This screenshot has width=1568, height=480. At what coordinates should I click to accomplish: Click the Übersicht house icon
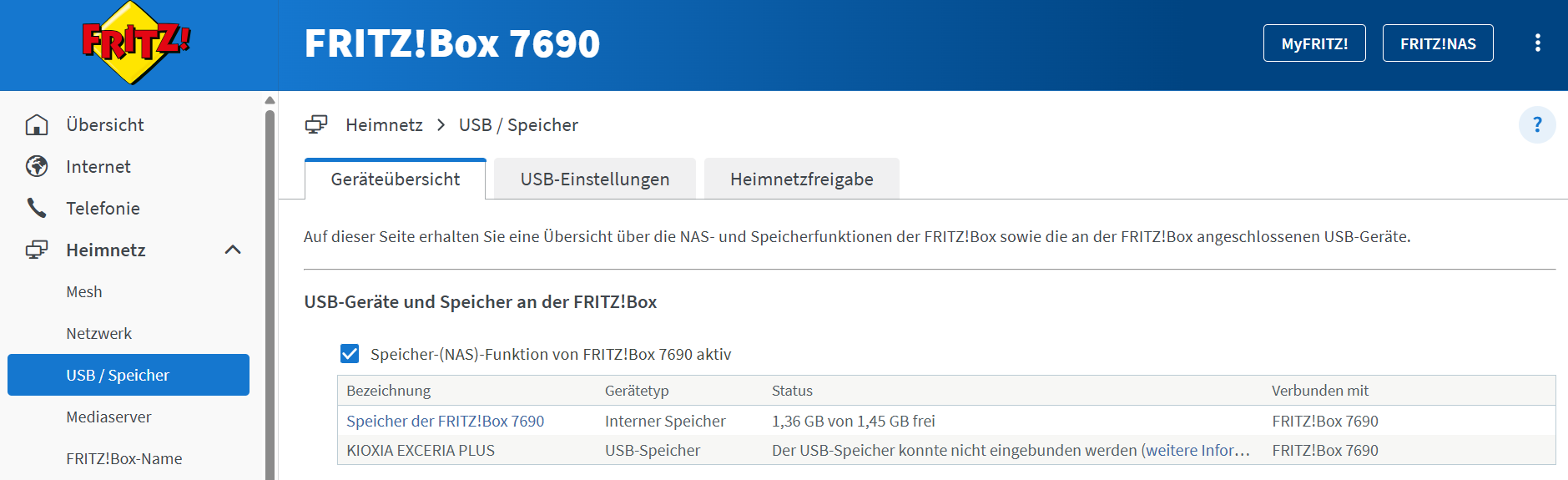point(37,125)
